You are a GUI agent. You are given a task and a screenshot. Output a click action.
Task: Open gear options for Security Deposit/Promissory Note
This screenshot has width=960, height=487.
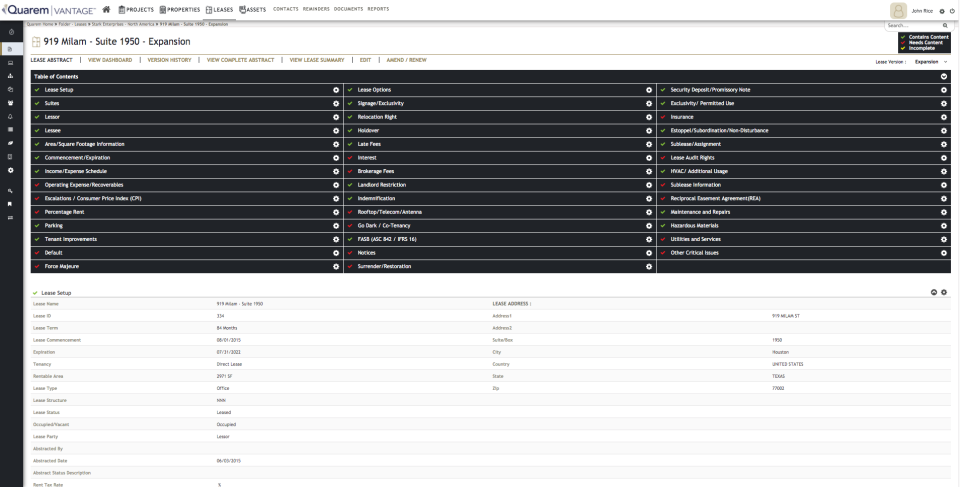(x=943, y=90)
